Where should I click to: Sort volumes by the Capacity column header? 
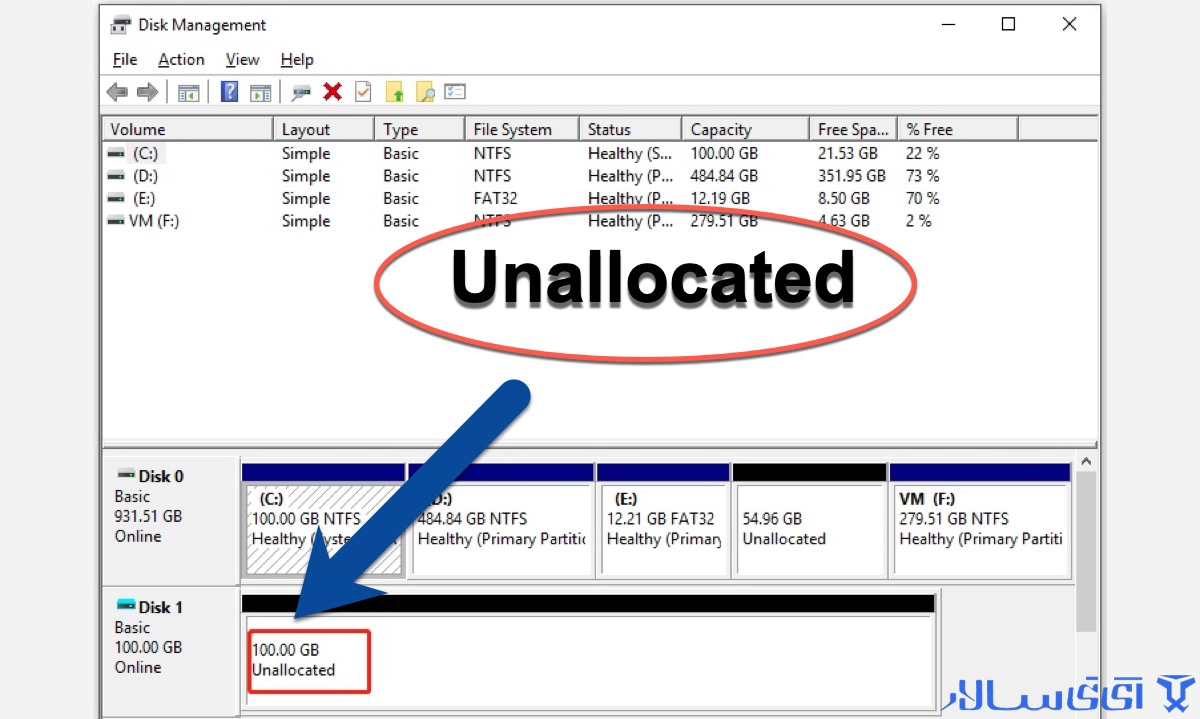(x=744, y=128)
